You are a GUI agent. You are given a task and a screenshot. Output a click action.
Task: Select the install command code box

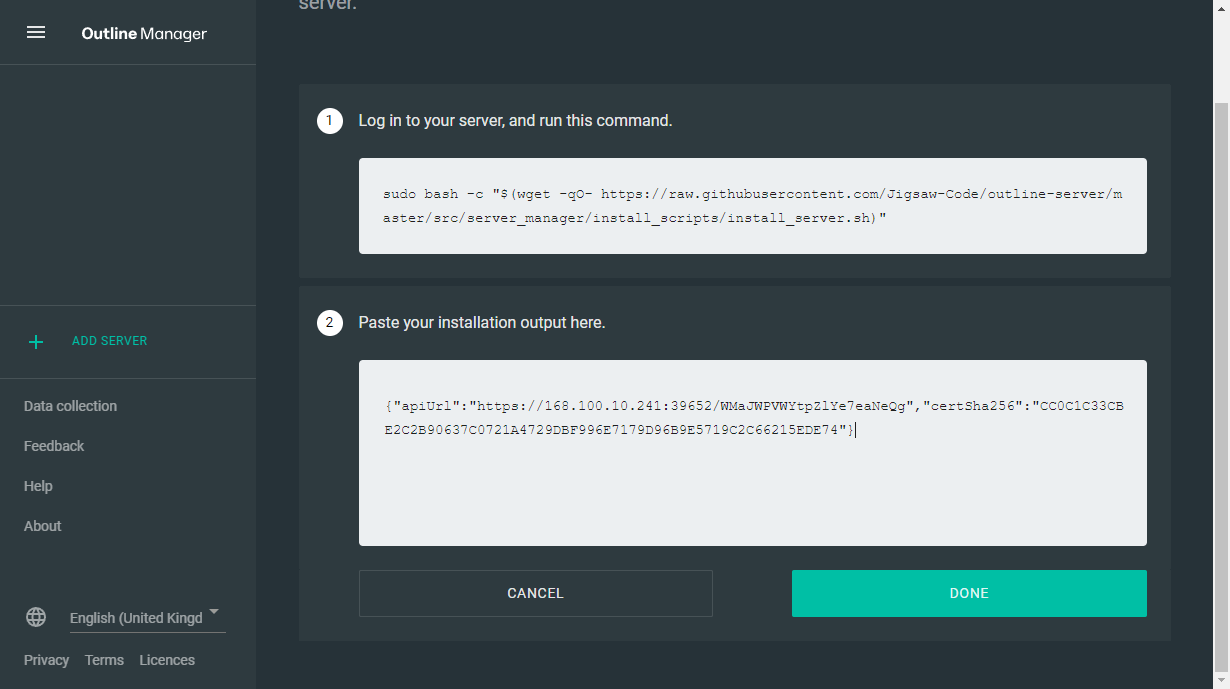752,205
